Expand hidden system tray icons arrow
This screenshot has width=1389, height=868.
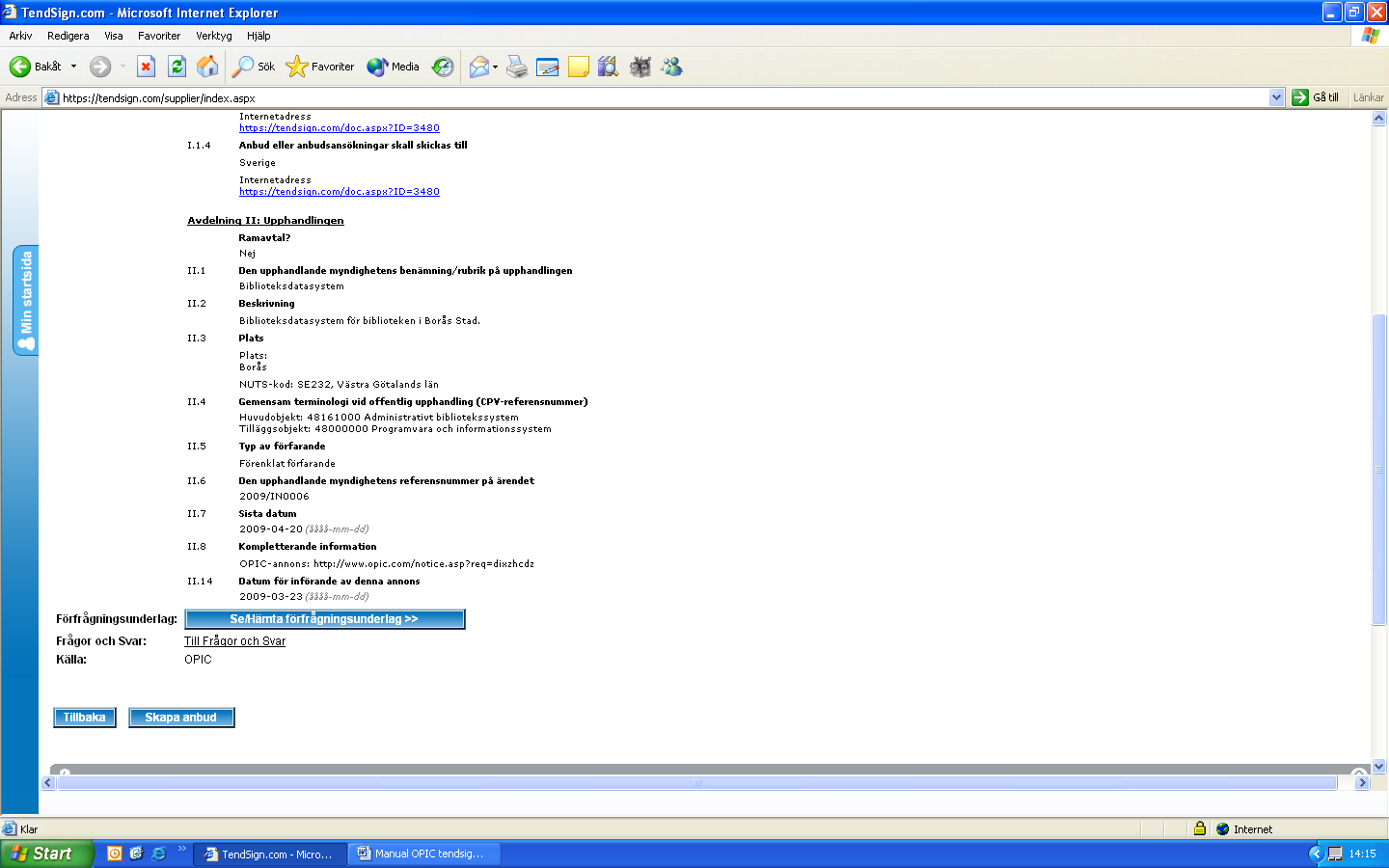point(1316,854)
